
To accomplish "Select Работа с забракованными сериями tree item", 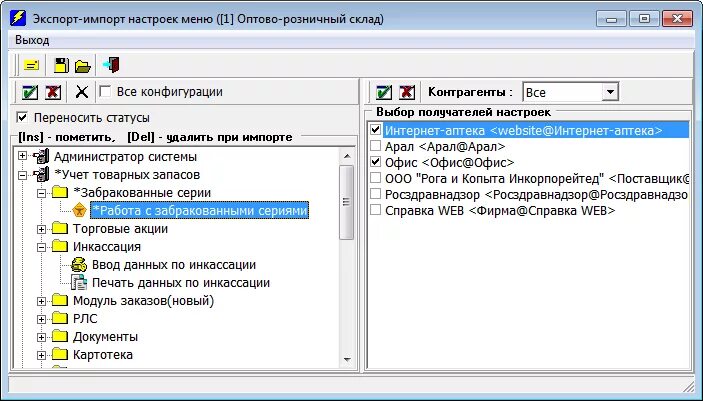I will pyautogui.click(x=200, y=210).
